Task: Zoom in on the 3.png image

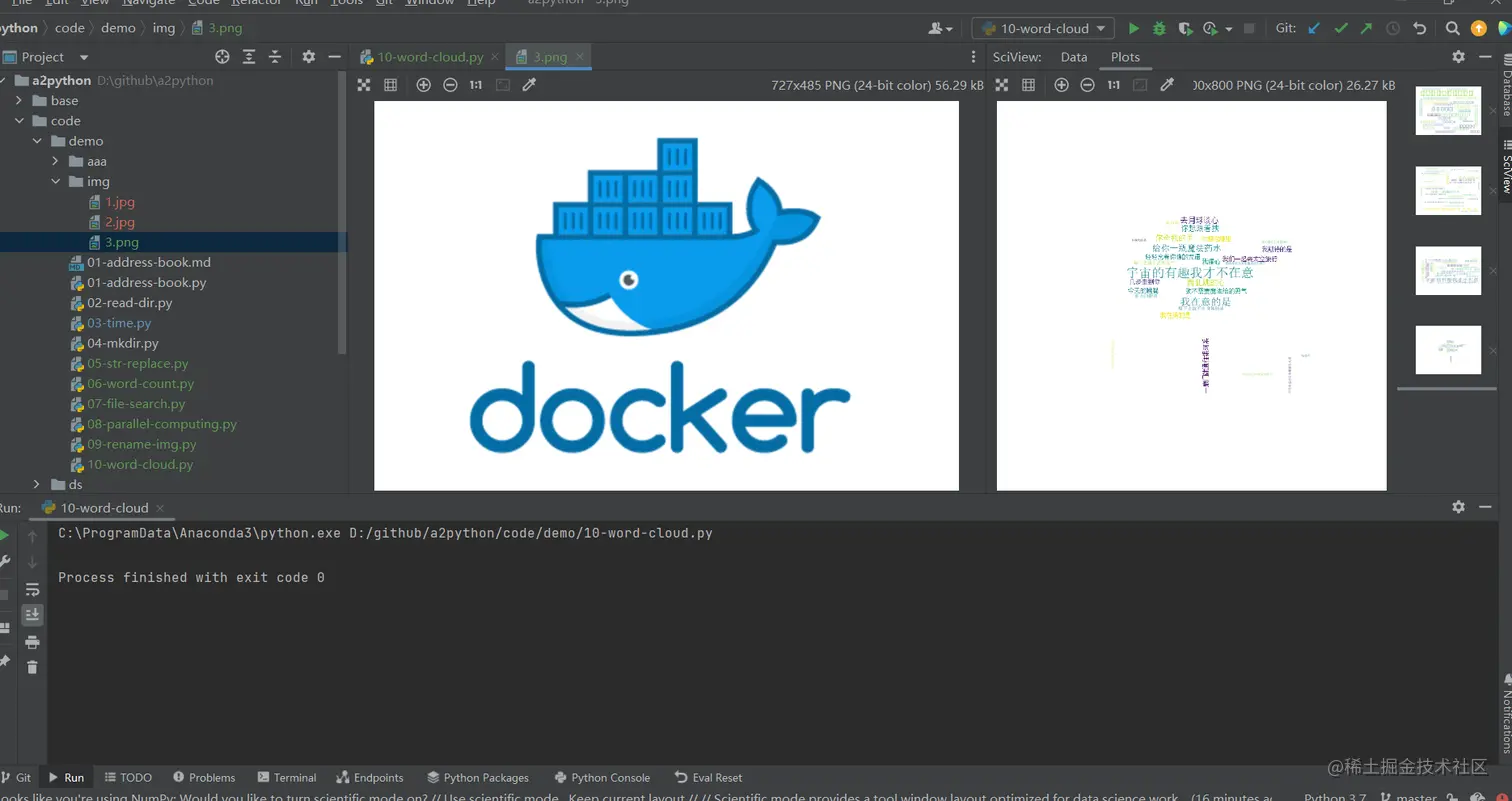Action: (424, 85)
